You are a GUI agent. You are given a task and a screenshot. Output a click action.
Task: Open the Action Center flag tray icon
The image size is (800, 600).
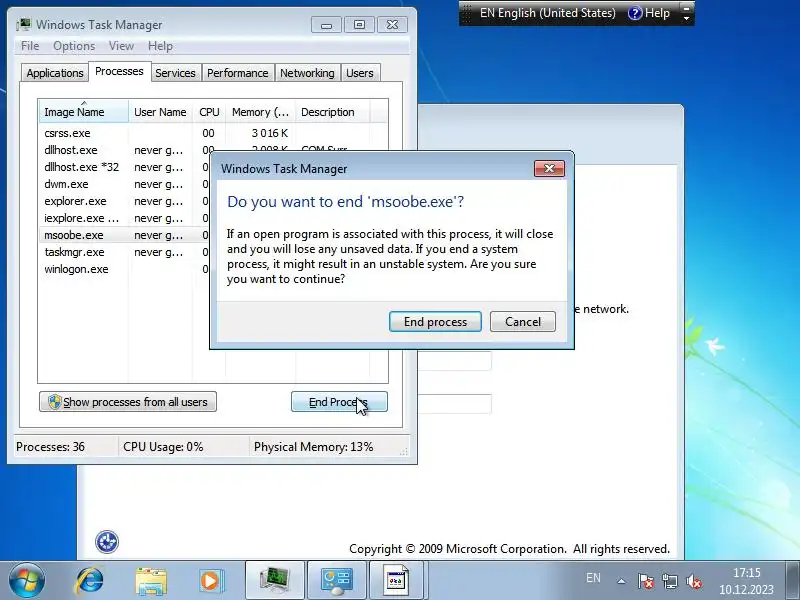point(645,581)
